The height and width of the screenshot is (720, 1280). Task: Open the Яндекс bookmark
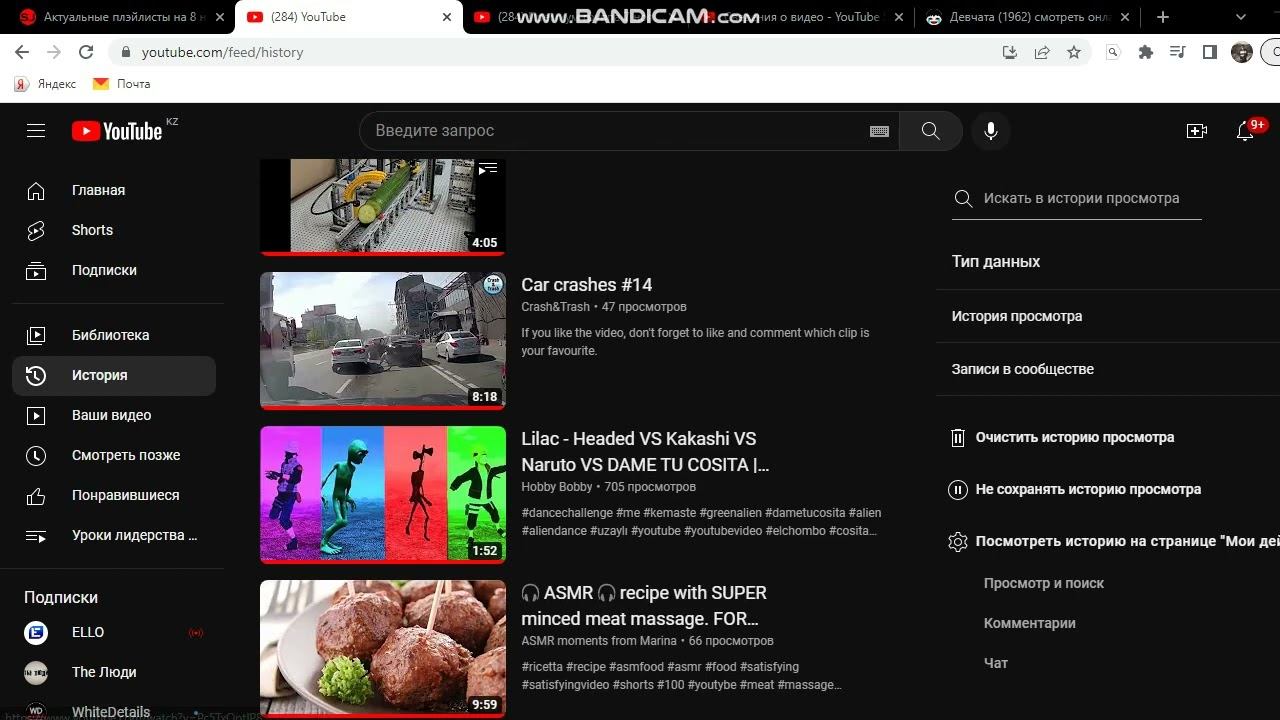click(46, 84)
